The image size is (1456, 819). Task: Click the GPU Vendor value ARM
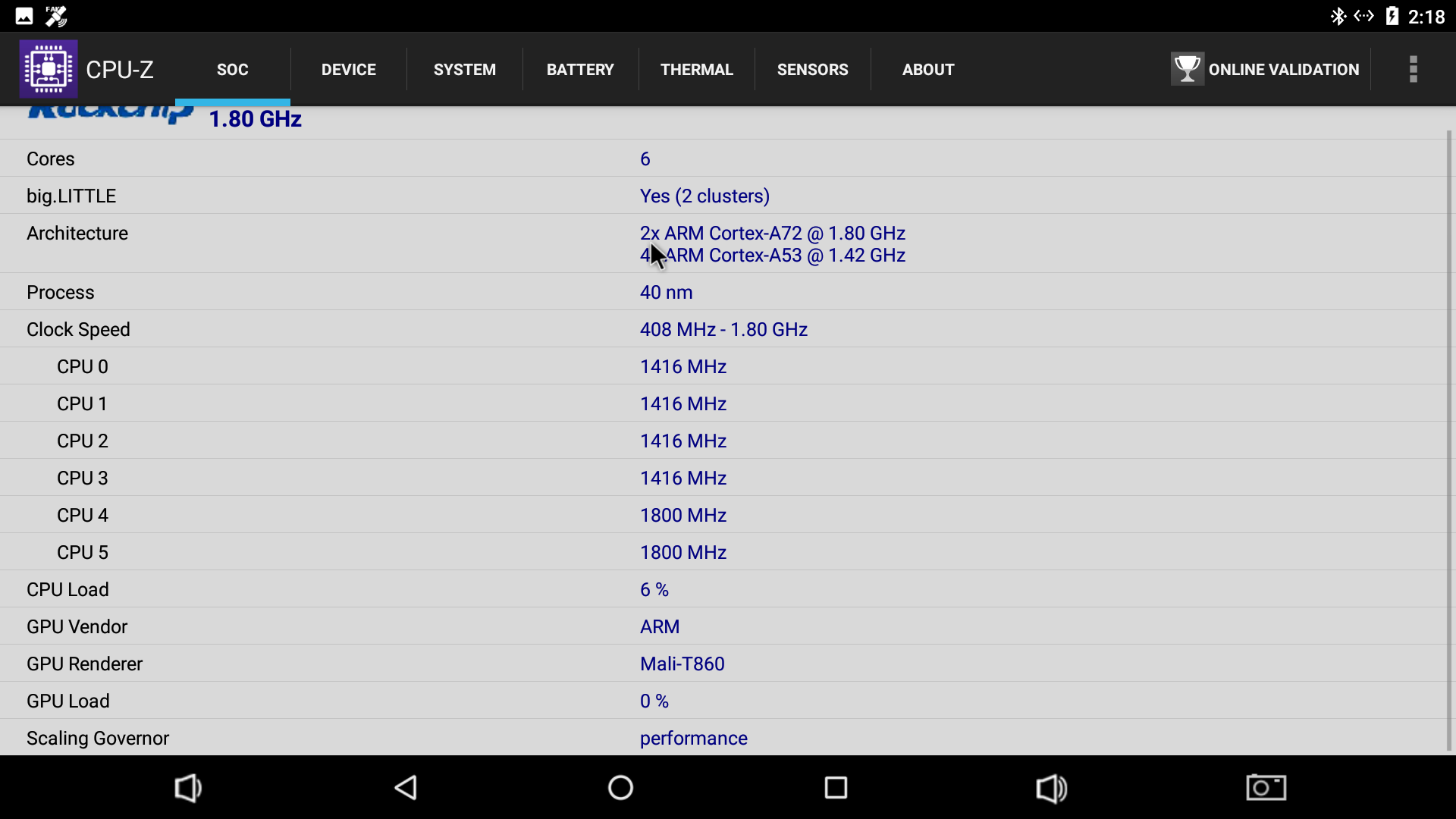[x=660, y=626]
